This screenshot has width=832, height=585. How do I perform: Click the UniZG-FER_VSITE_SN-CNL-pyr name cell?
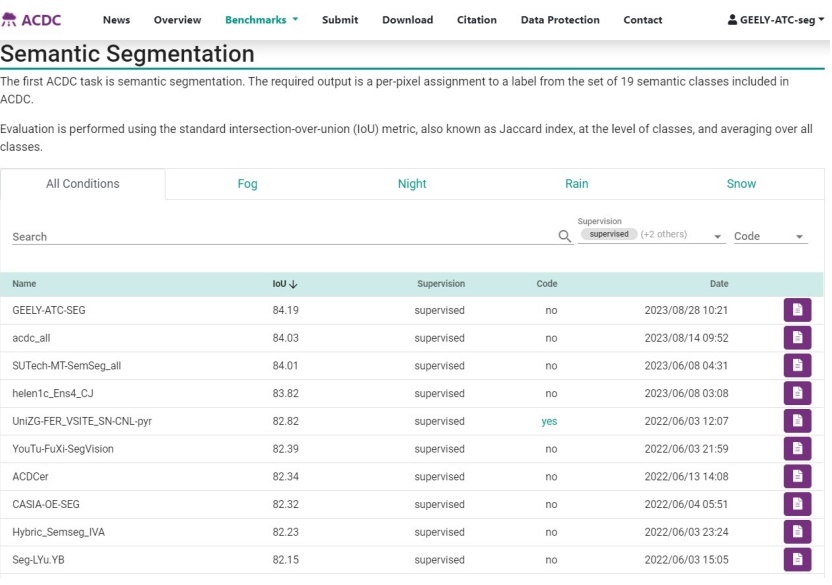coord(82,421)
